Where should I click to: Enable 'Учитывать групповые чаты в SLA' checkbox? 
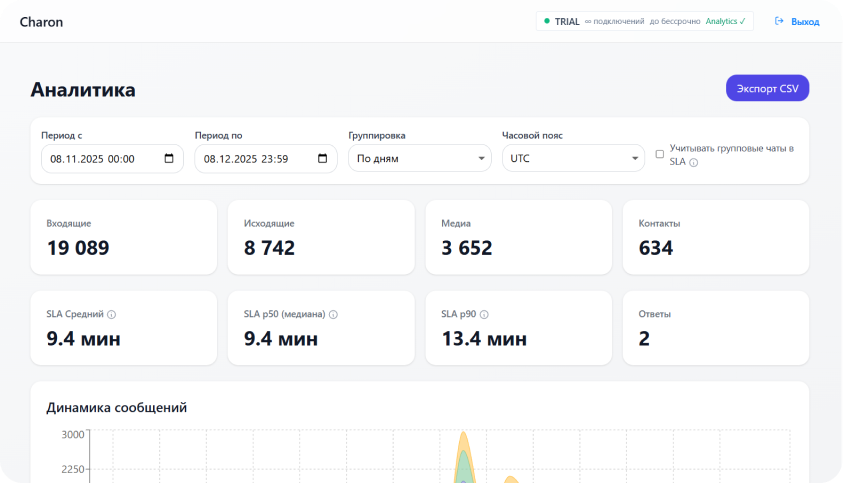(660, 154)
